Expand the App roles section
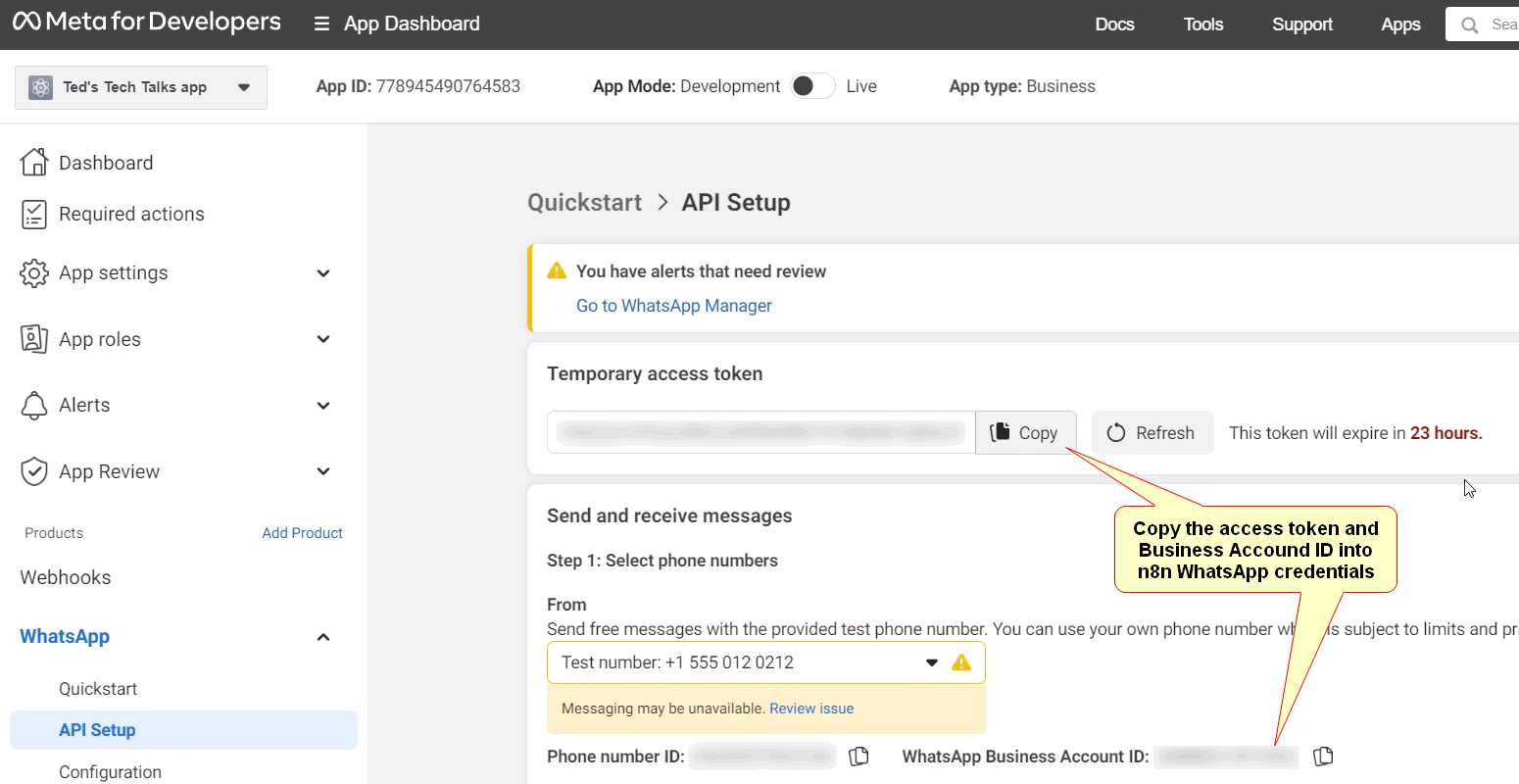 click(323, 339)
